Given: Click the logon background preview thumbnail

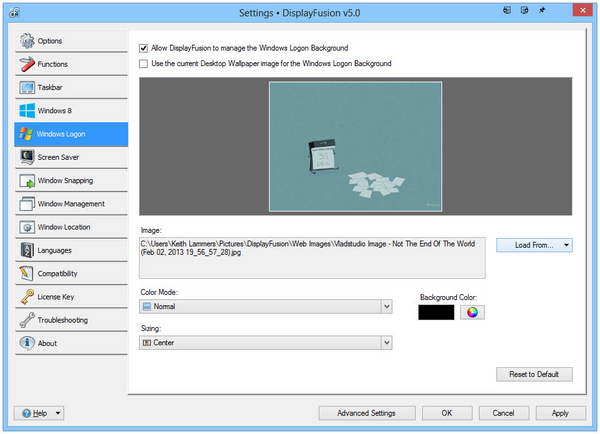Looking at the screenshot, I should coord(355,146).
